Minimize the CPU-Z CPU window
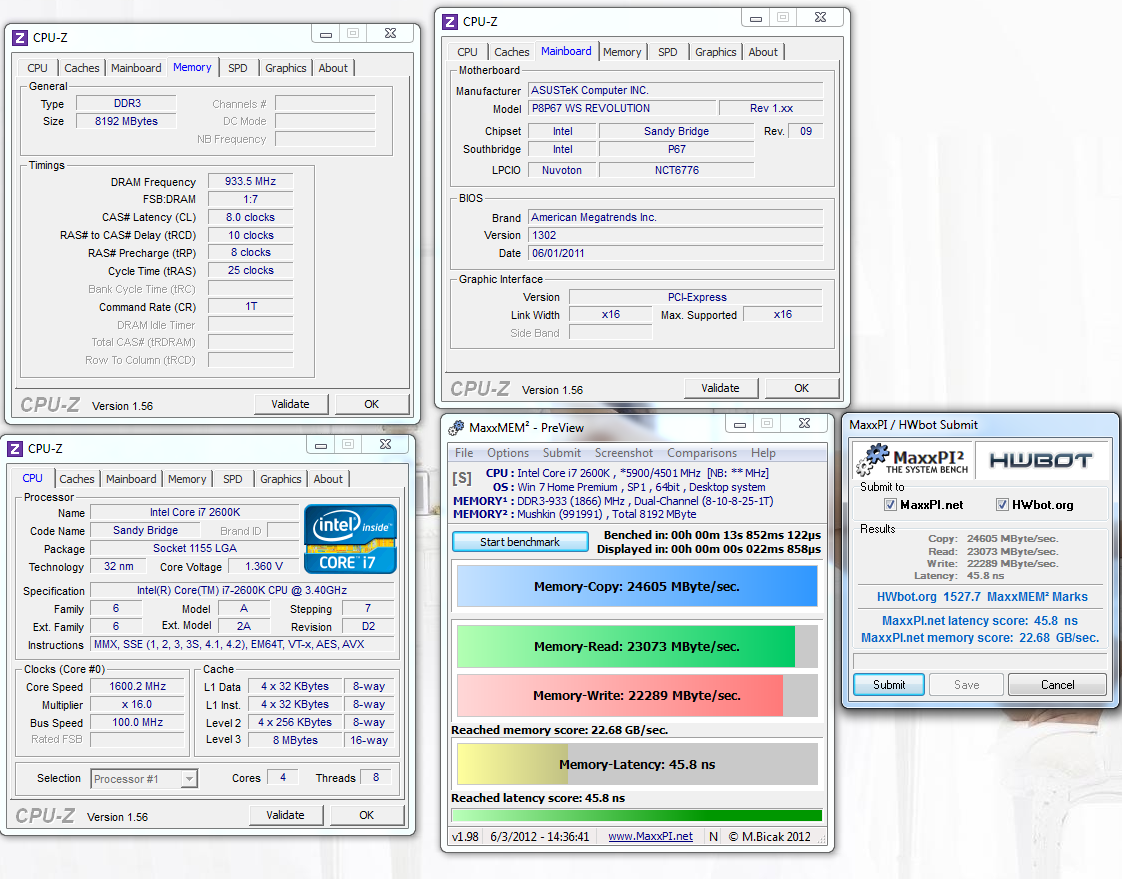This screenshot has height=879, width=1122. (321, 445)
